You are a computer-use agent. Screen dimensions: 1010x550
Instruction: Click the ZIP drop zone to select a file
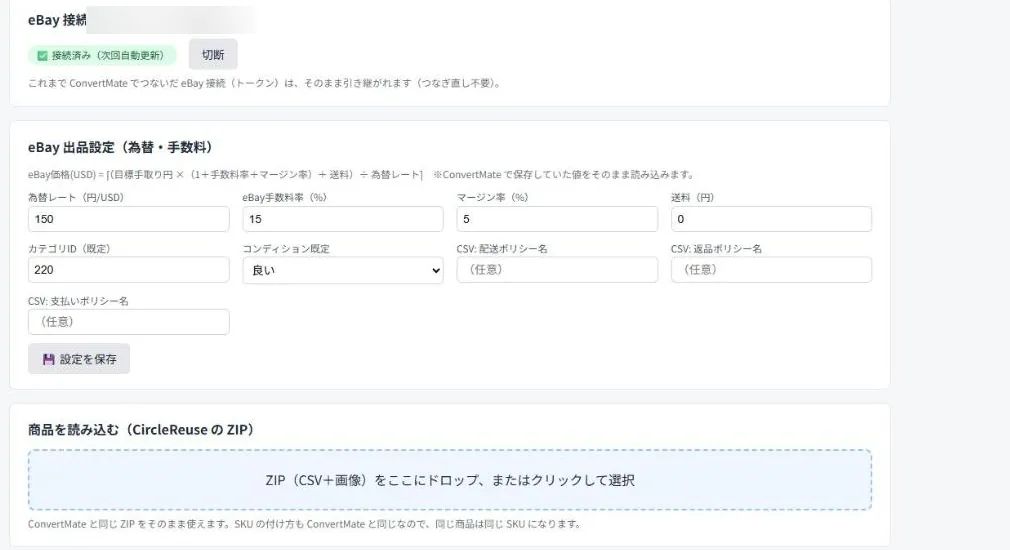tap(450, 480)
